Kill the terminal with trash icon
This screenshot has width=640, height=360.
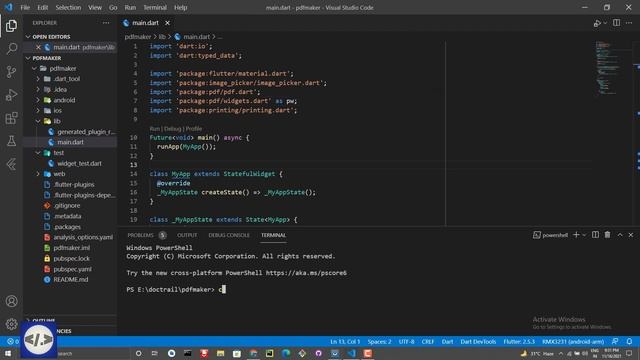607,235
